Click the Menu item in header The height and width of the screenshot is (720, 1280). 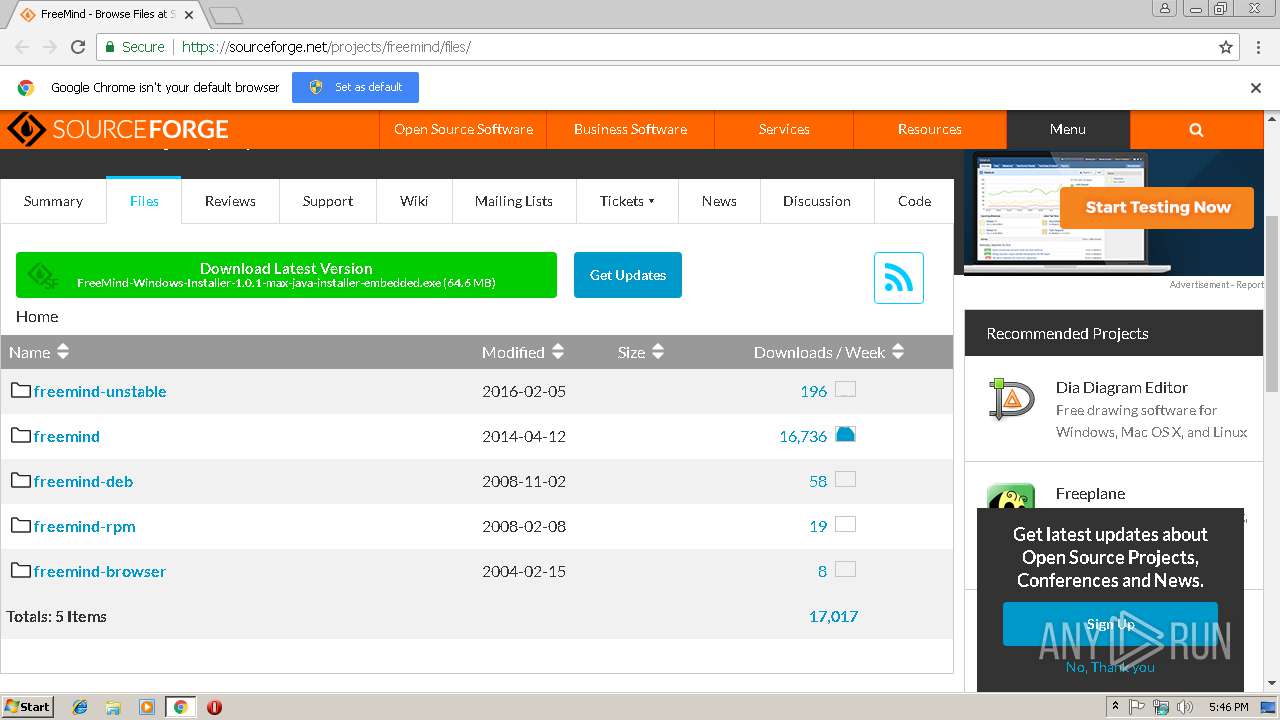1068,129
